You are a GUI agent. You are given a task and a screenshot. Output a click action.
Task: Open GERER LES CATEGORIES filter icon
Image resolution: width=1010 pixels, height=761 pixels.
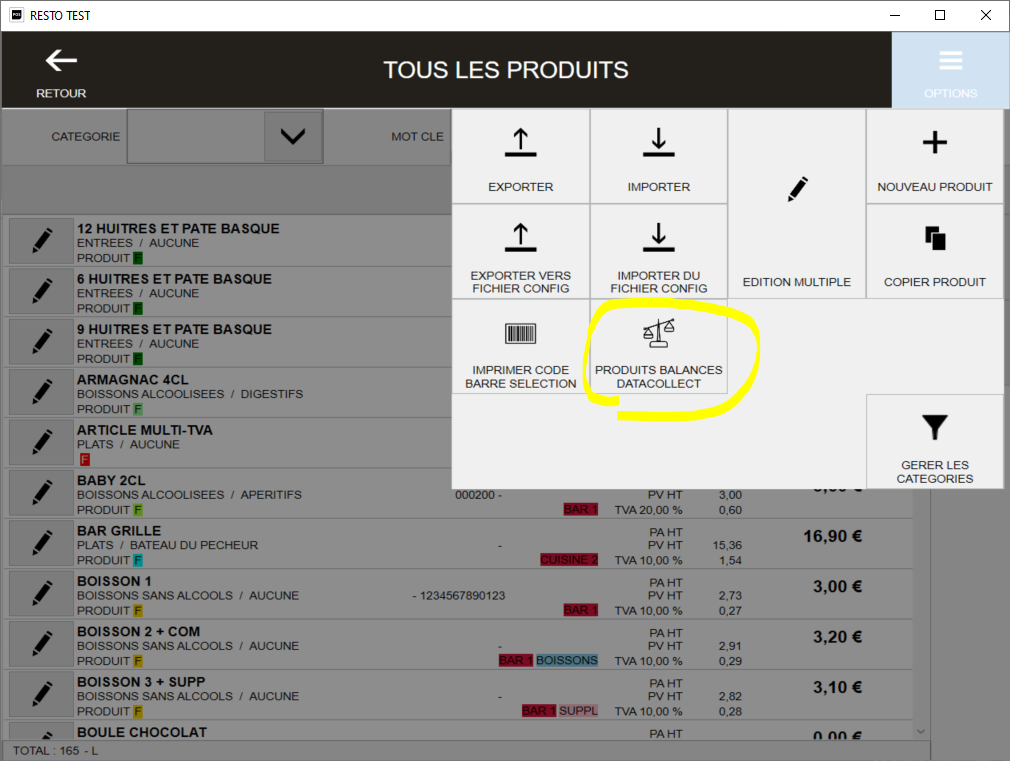click(x=935, y=428)
